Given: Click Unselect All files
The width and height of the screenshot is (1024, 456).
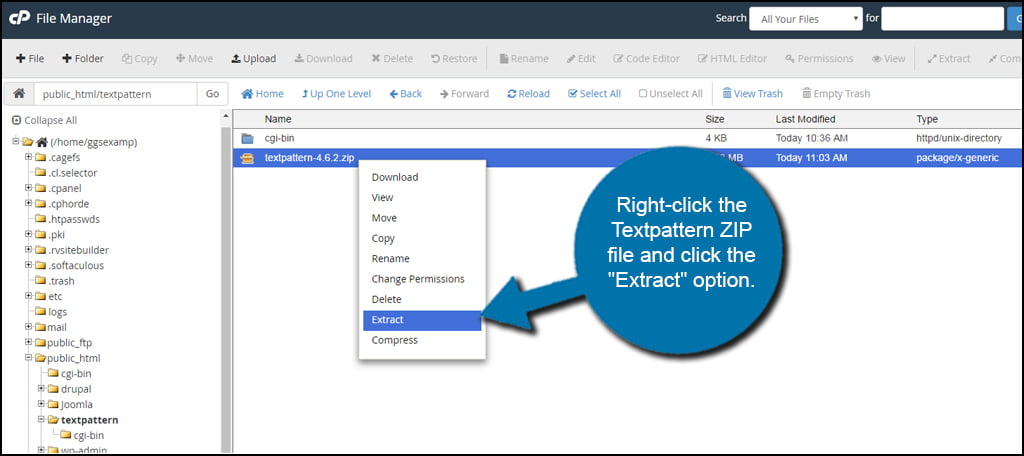Looking at the screenshot, I should point(671,94).
